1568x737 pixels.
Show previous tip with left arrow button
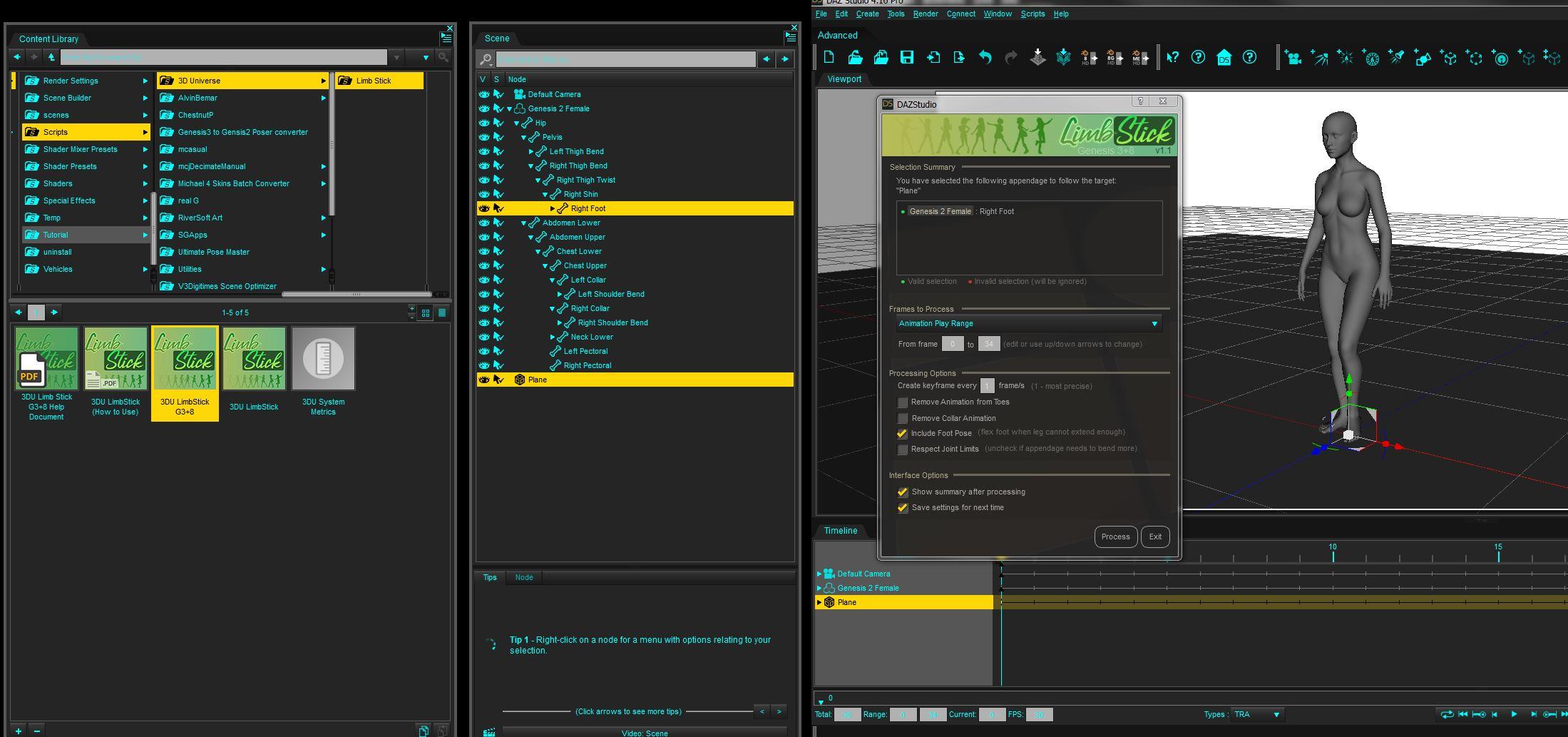click(762, 711)
